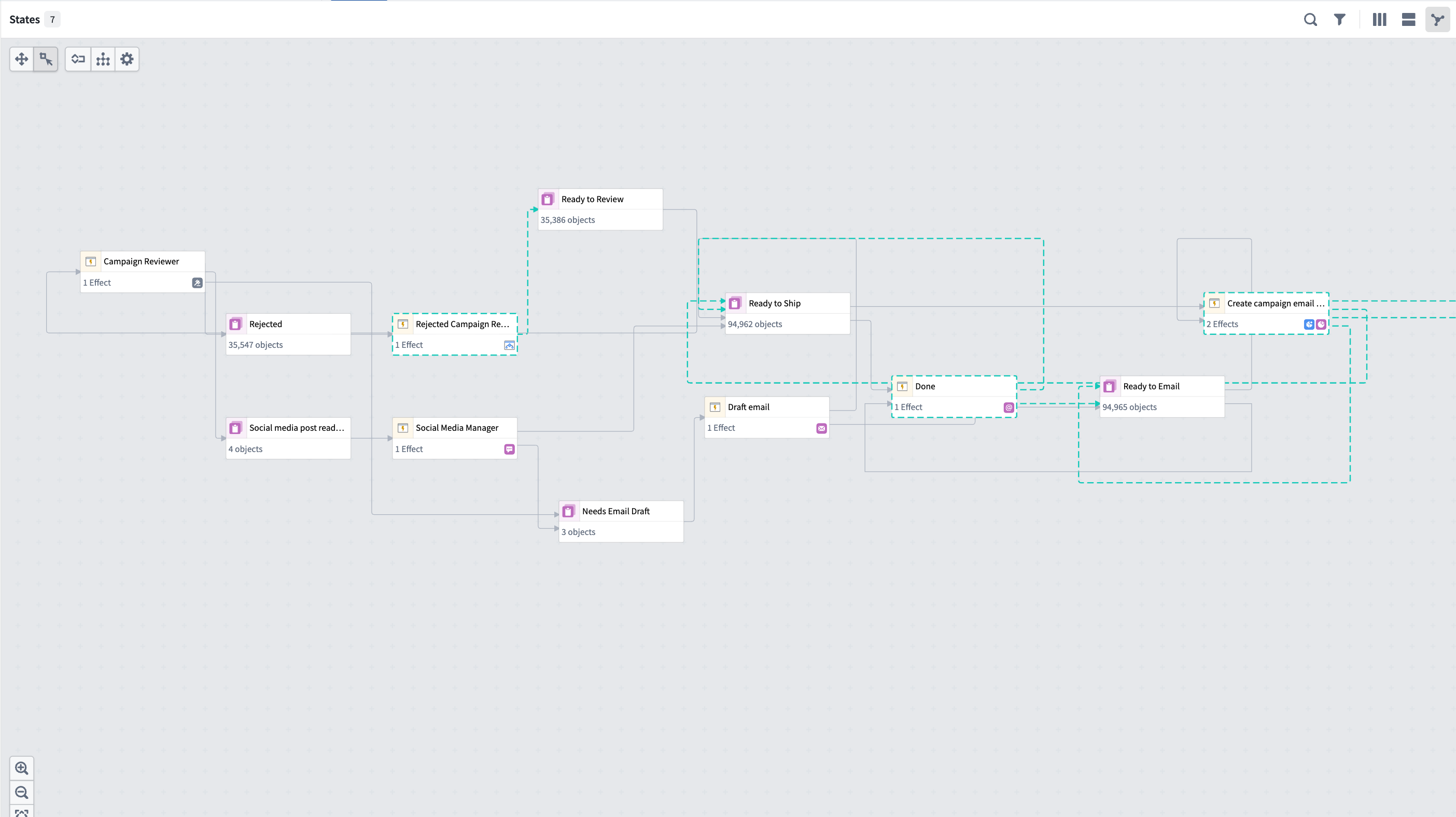This screenshot has height=817, width=1456.
Task: Open search from the top-right toolbar
Action: 1311,19
